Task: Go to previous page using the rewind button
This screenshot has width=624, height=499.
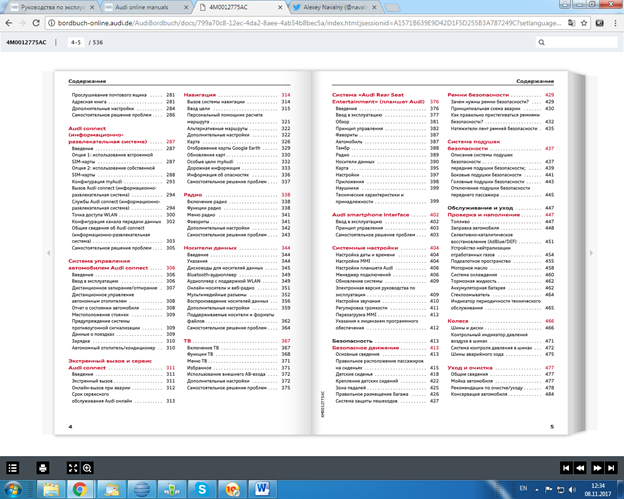Action: coord(579,467)
